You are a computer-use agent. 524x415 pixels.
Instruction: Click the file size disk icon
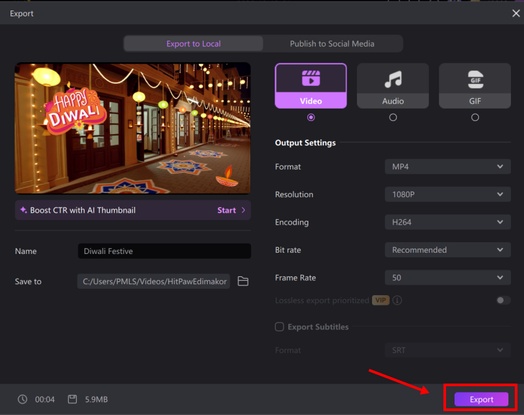click(73, 399)
